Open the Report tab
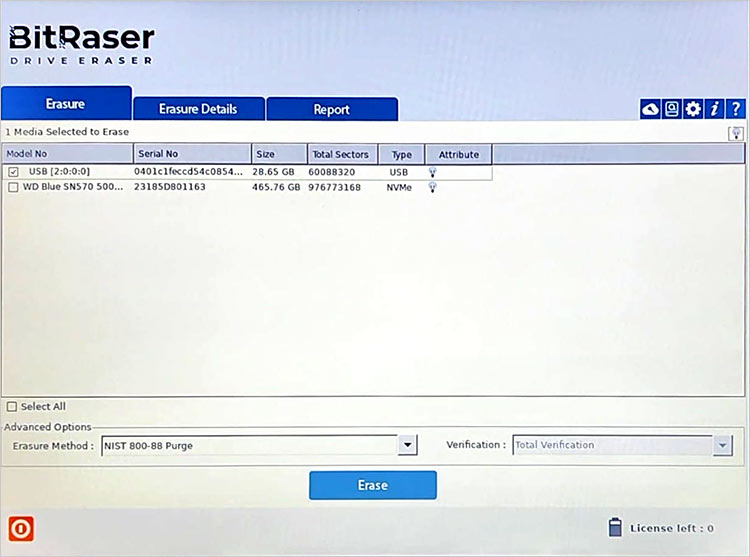 pyautogui.click(x=332, y=109)
